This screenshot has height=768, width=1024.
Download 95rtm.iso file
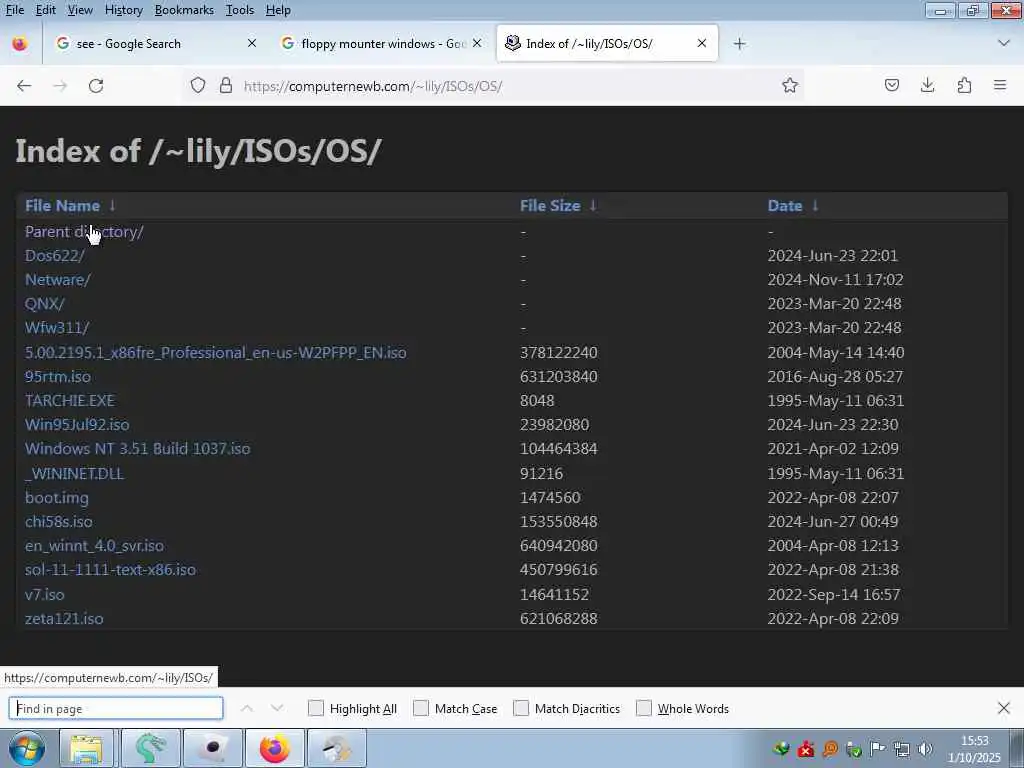pyautogui.click(x=57, y=376)
